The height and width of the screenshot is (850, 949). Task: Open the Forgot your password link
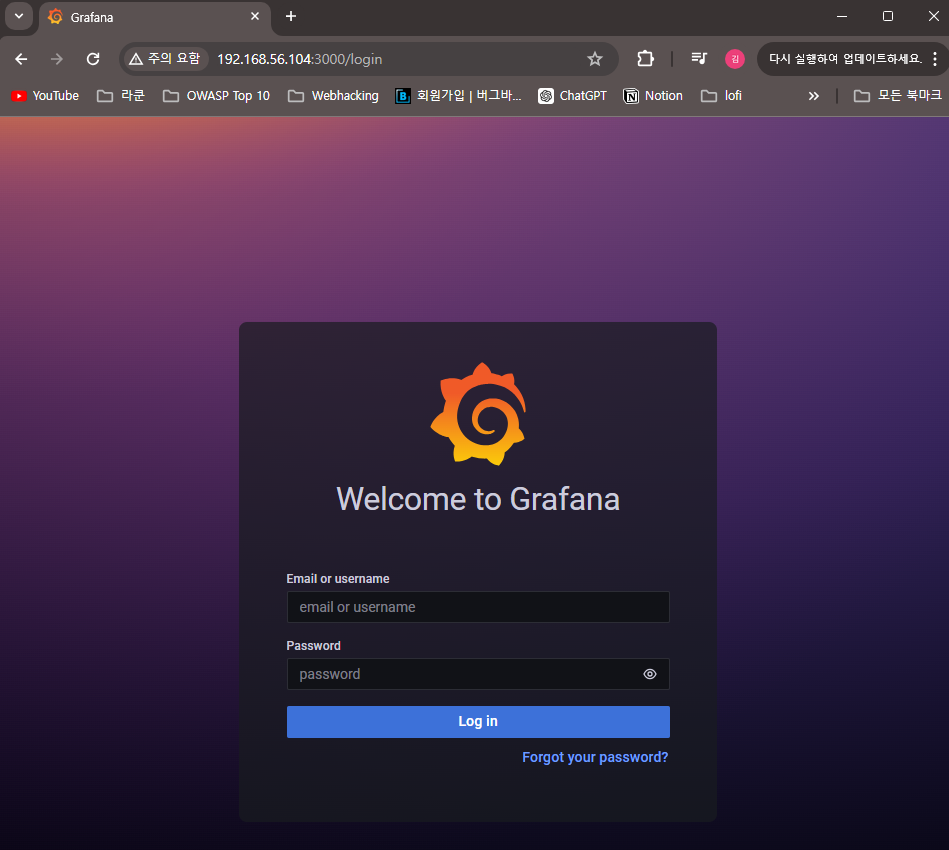click(595, 757)
